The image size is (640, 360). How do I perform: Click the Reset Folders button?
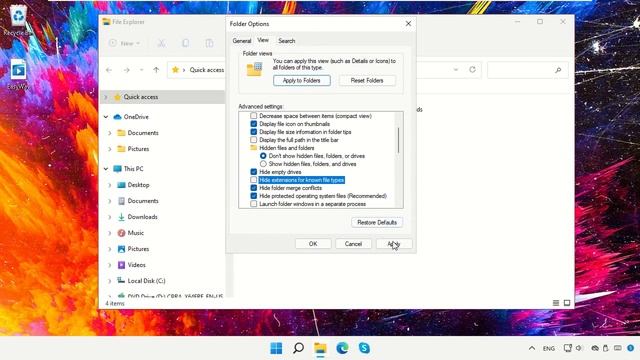(367, 80)
